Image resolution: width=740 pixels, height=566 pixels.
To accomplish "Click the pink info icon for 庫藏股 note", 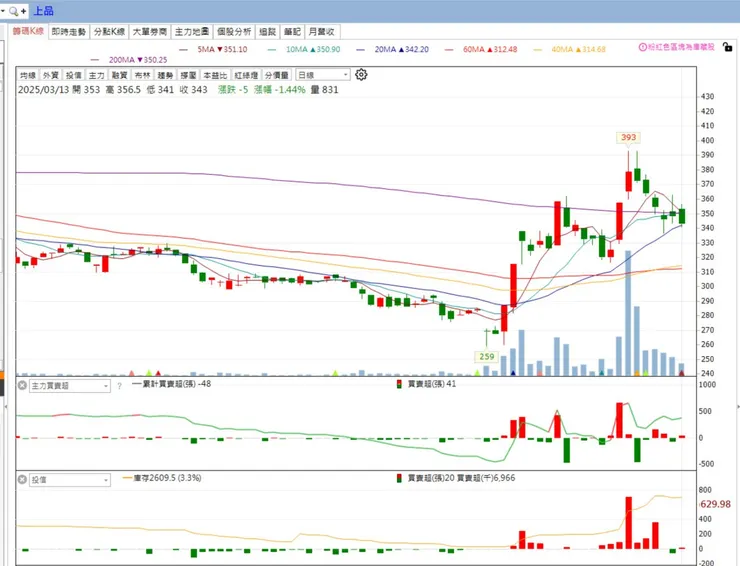I will (642, 47).
